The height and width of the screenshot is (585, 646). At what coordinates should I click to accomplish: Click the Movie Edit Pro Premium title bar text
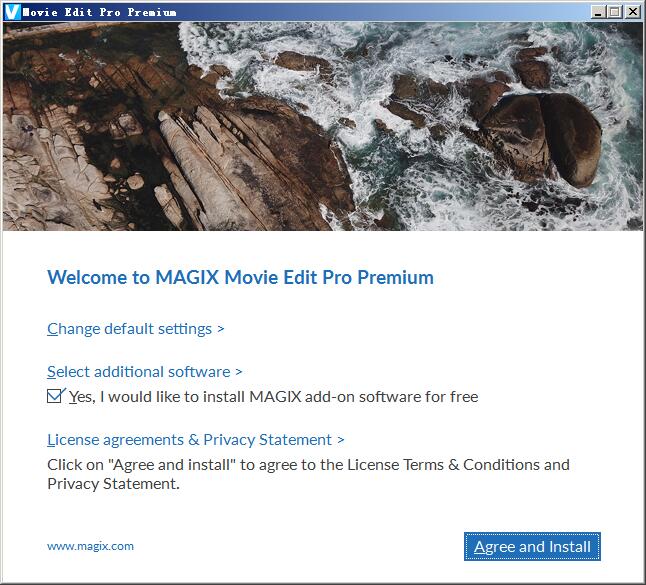click(99, 12)
